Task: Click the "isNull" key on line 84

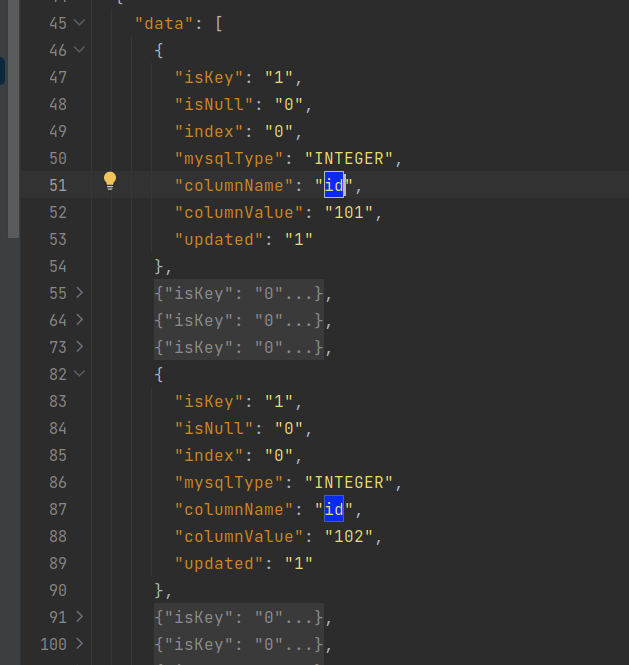Action: click(214, 429)
